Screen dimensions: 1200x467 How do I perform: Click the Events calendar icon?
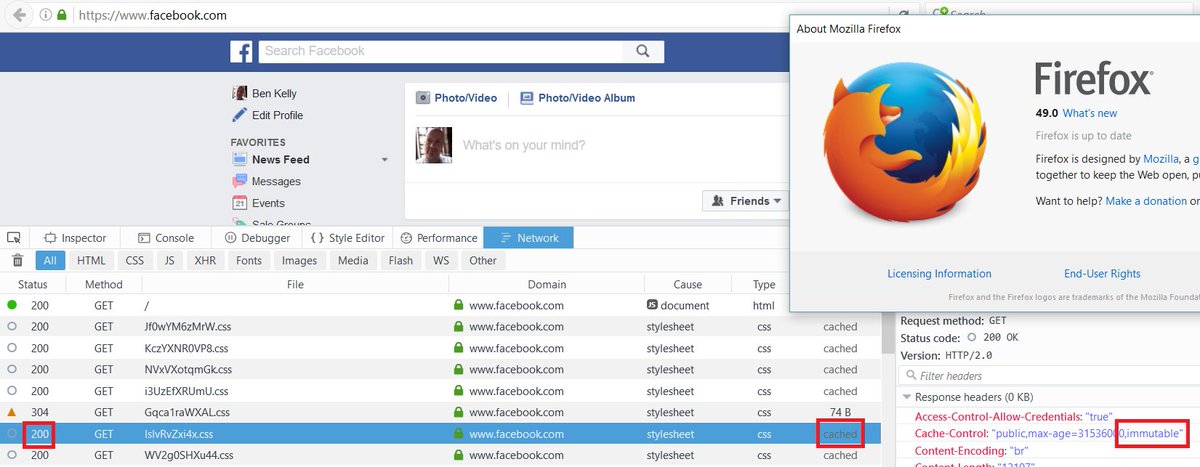(x=240, y=203)
